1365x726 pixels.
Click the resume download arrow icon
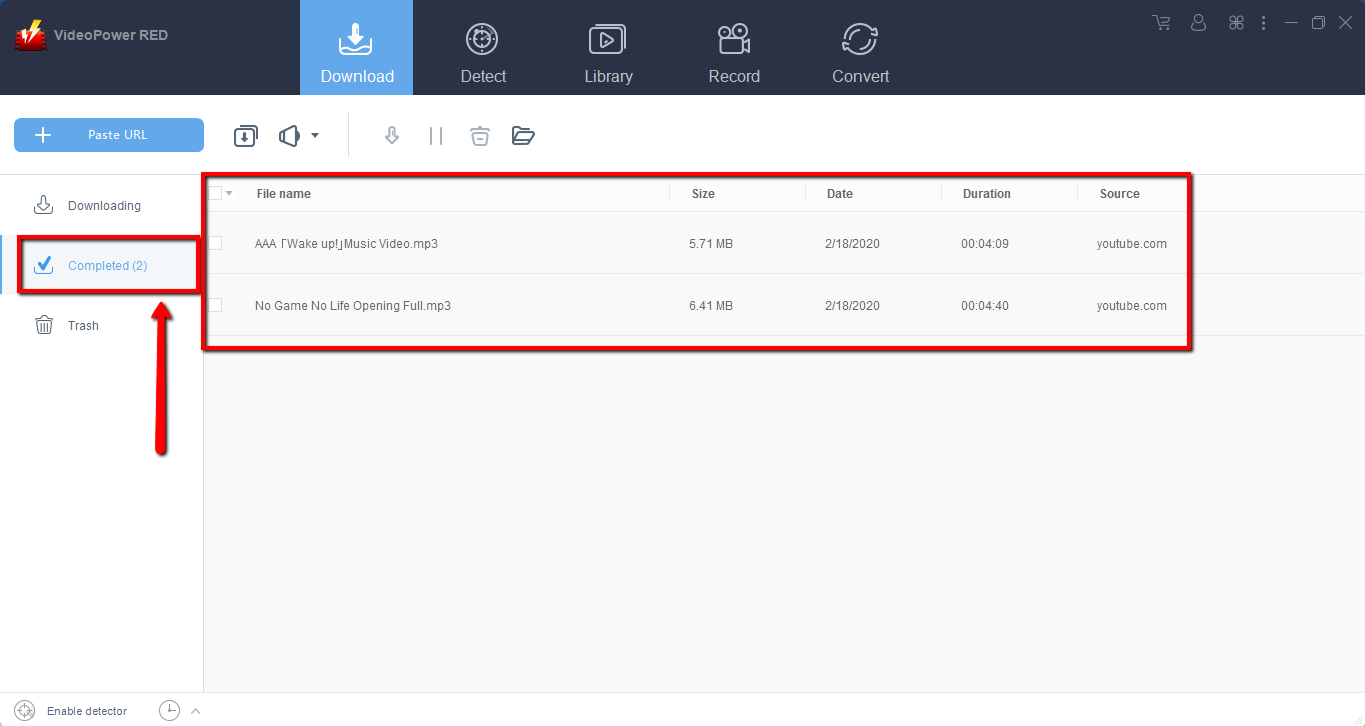392,136
